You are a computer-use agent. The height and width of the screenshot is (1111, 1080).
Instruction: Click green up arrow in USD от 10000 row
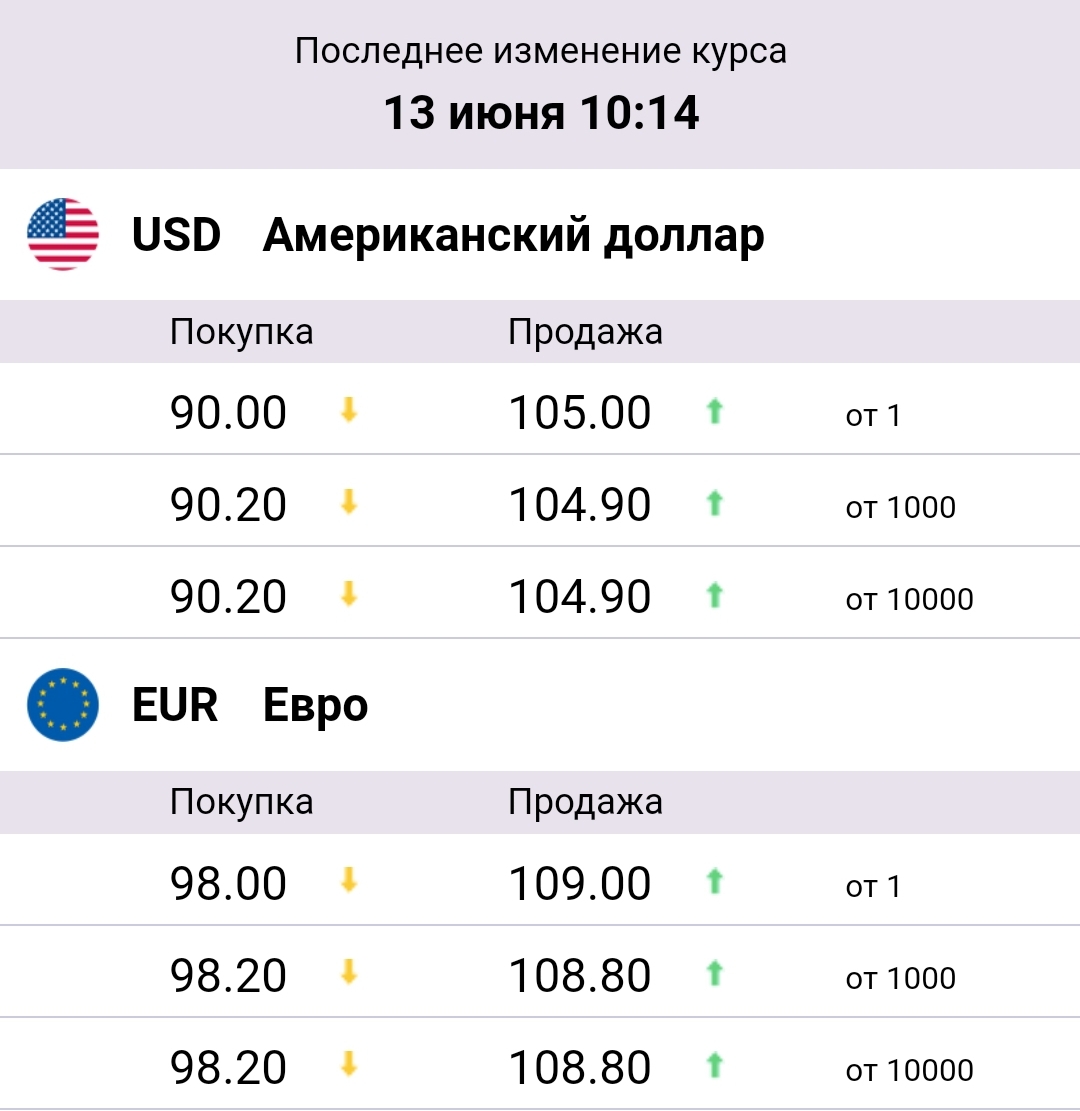(714, 595)
